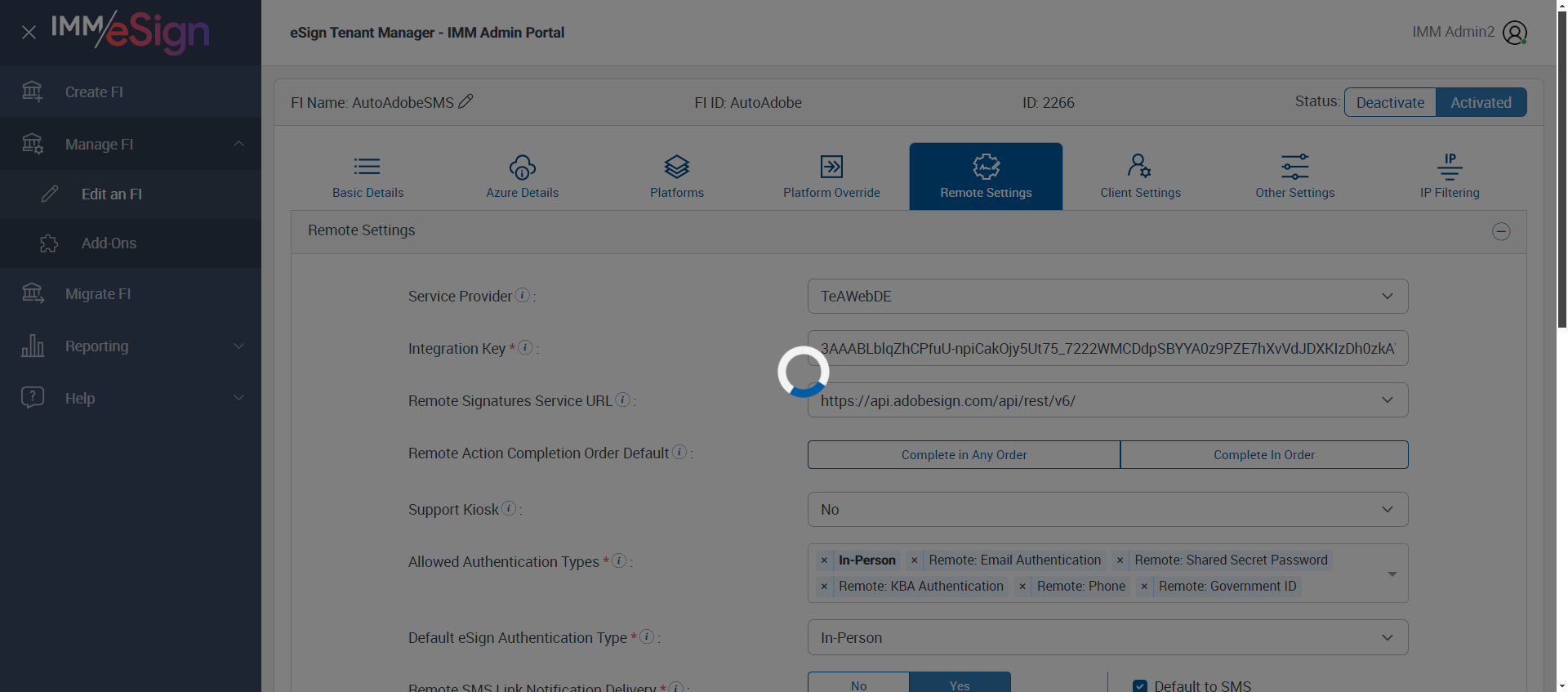Screen dimensions: 1568x692
Task: Click the Manage FI bank-gear icon
Action: pos(33,144)
